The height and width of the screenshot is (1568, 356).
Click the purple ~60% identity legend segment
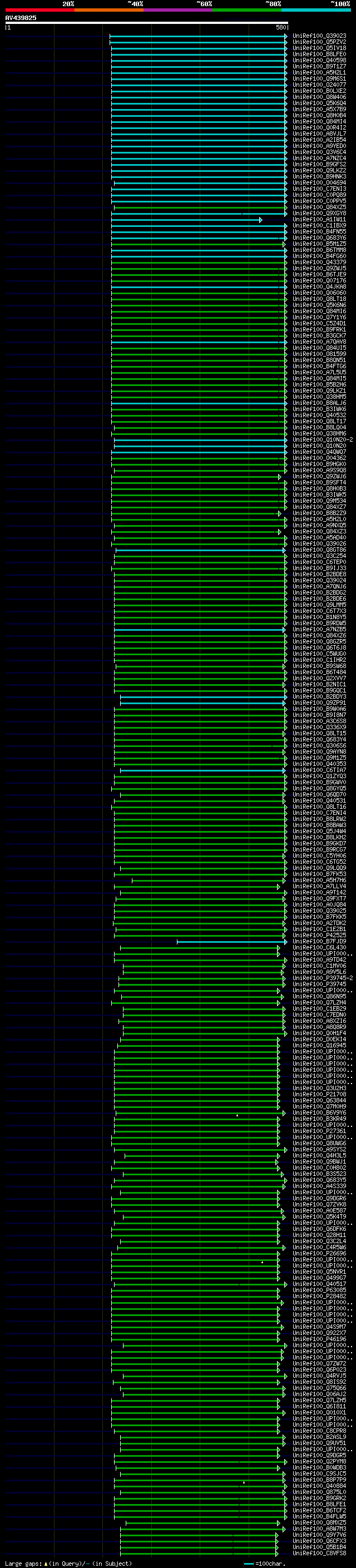click(x=179, y=10)
